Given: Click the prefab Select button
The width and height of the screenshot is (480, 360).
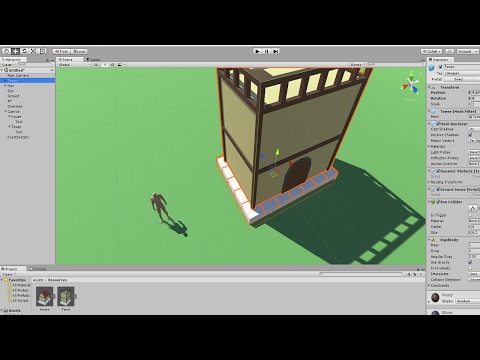Looking at the screenshot, I should pos(459,79).
